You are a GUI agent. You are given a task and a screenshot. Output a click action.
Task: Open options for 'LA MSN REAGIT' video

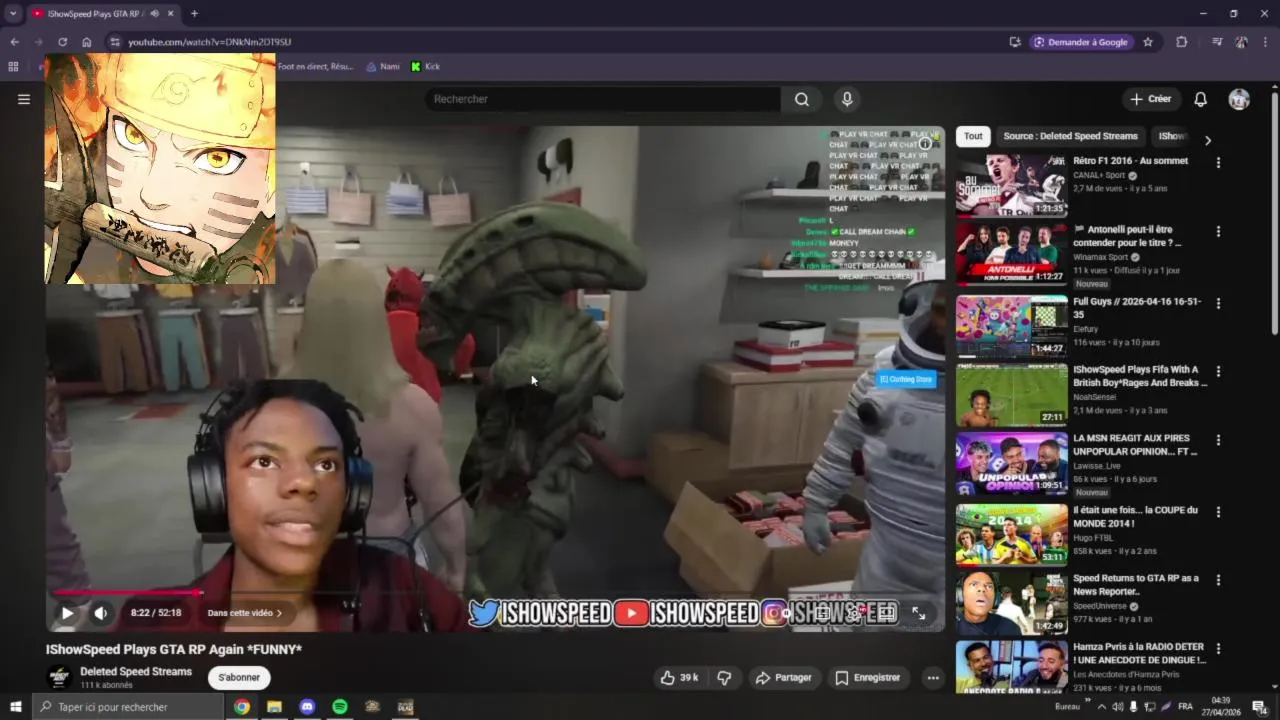(x=1218, y=440)
